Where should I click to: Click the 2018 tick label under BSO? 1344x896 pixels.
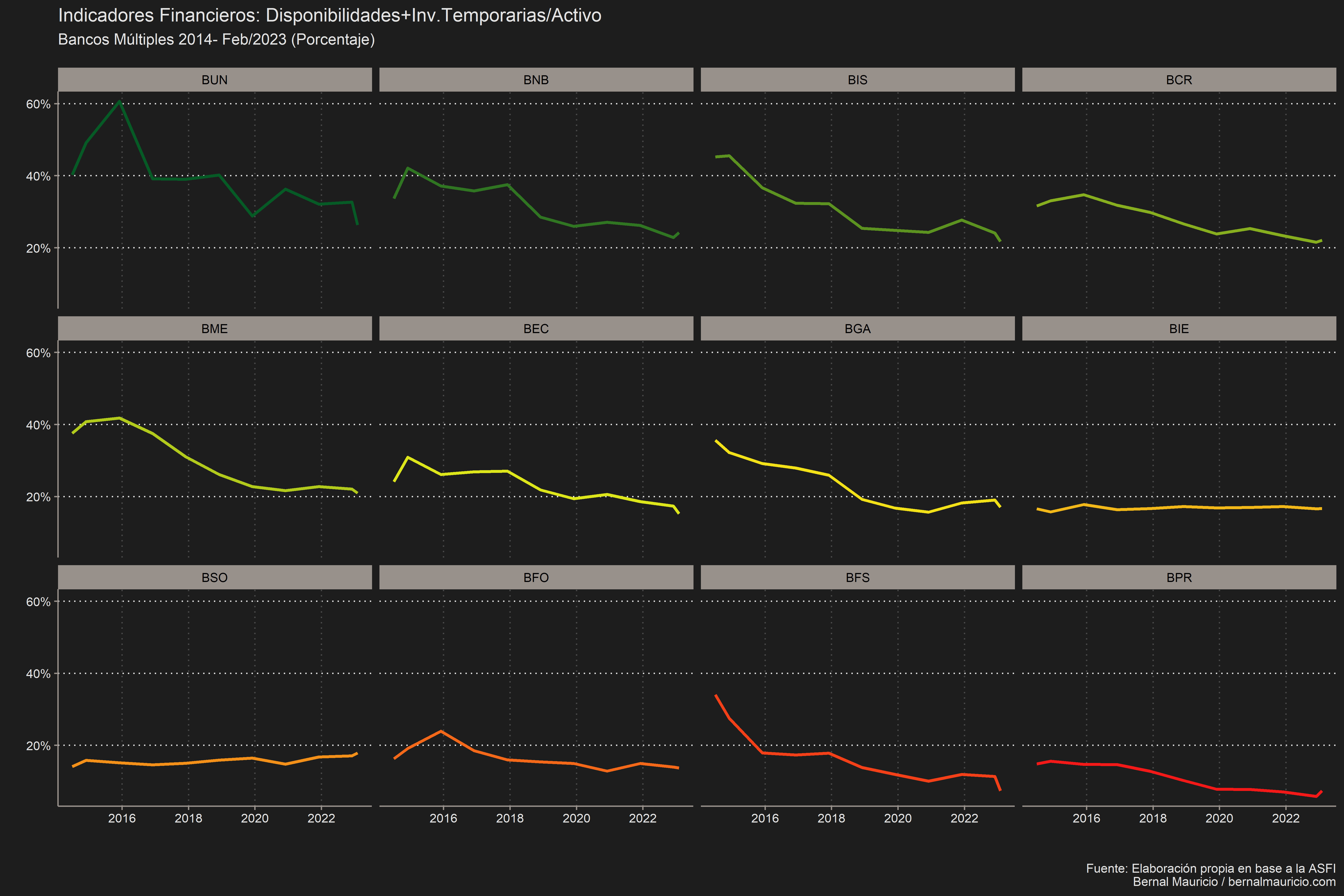pos(189,818)
